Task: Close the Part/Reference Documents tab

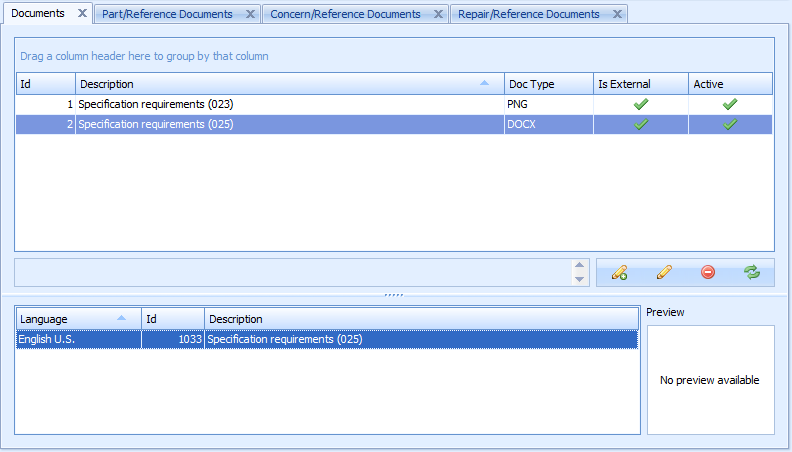Action: pos(250,14)
